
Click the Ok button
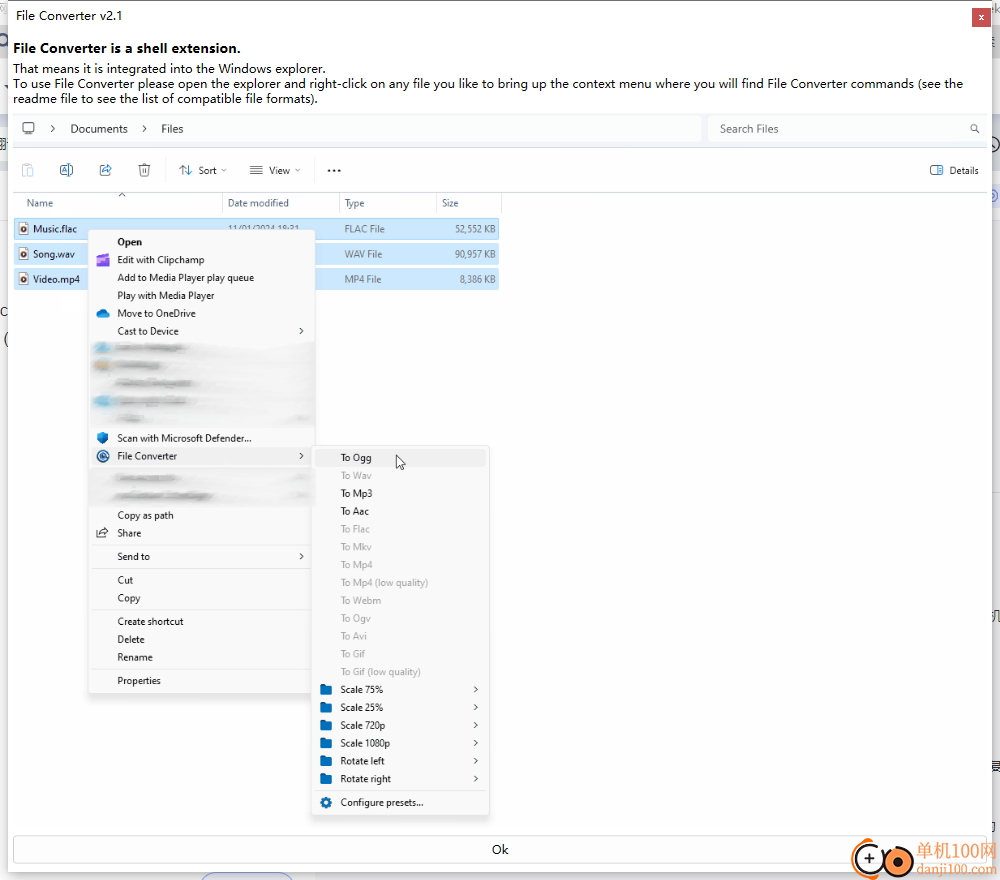500,849
